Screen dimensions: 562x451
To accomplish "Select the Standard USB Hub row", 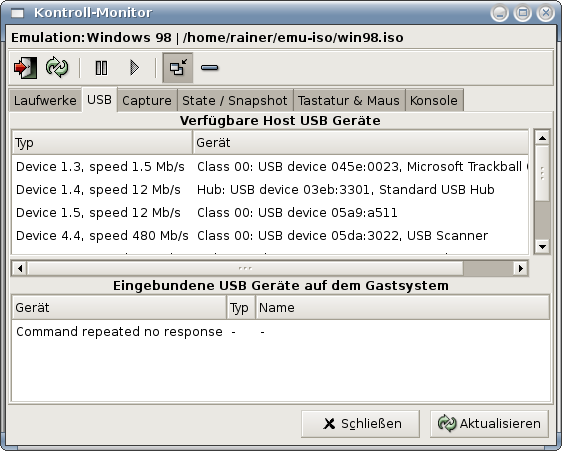I will (270, 190).
